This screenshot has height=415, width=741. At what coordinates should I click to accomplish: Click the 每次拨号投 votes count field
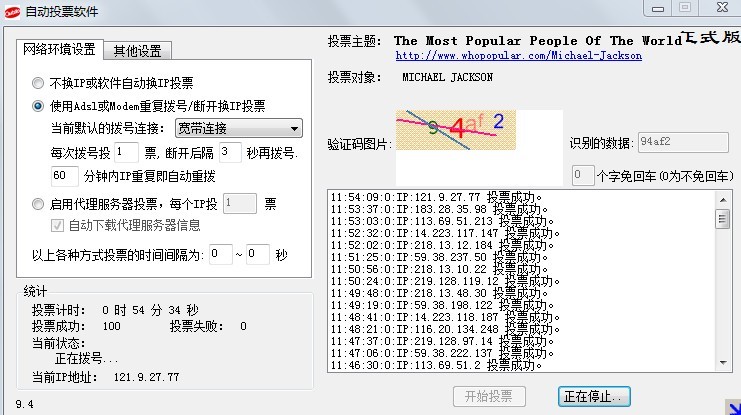126,152
